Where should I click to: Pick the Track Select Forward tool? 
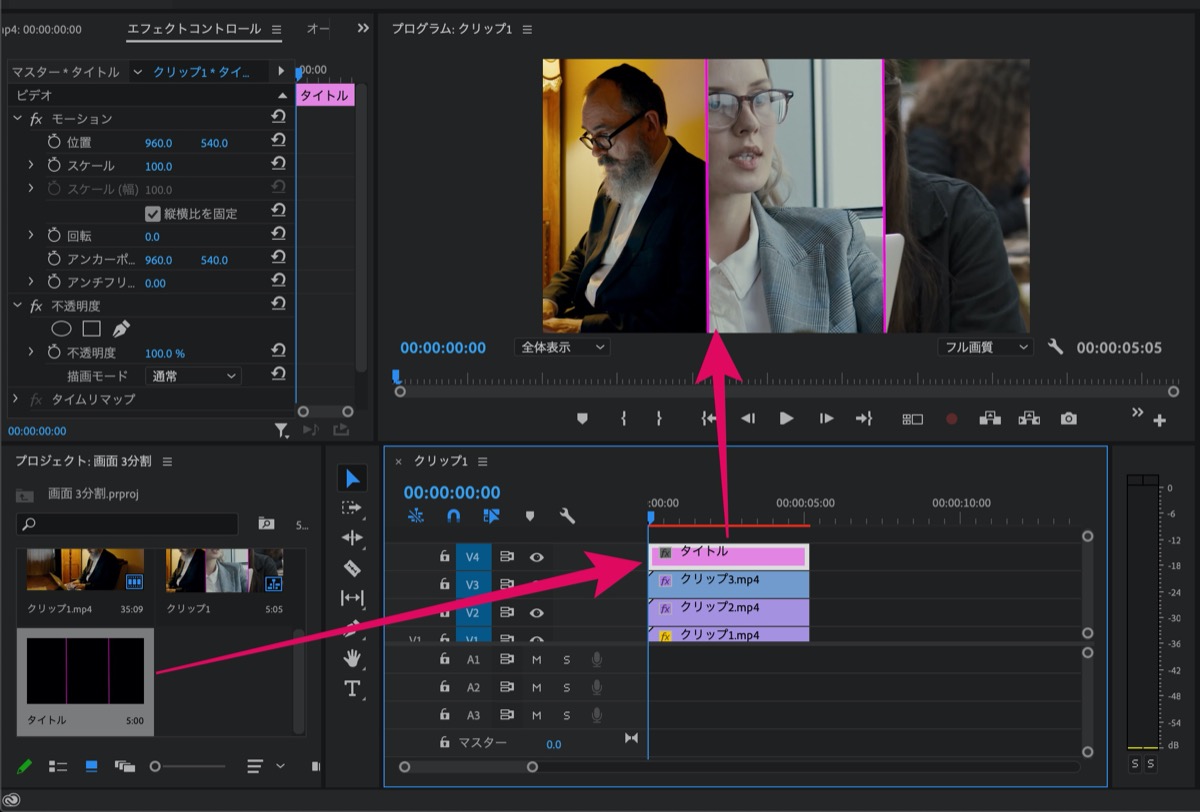352,508
